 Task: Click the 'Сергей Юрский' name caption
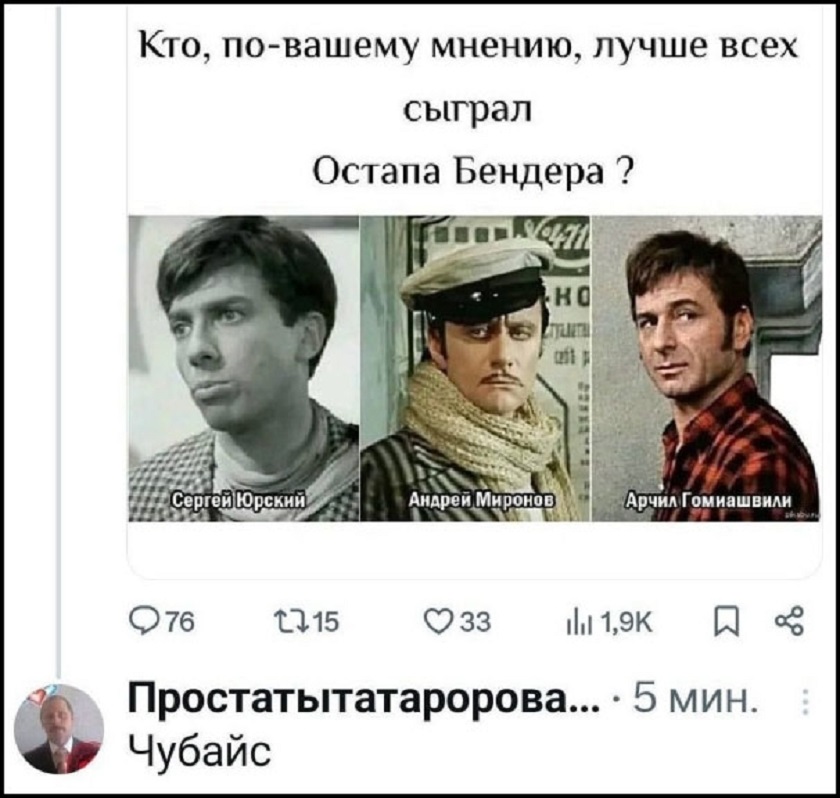[240, 501]
